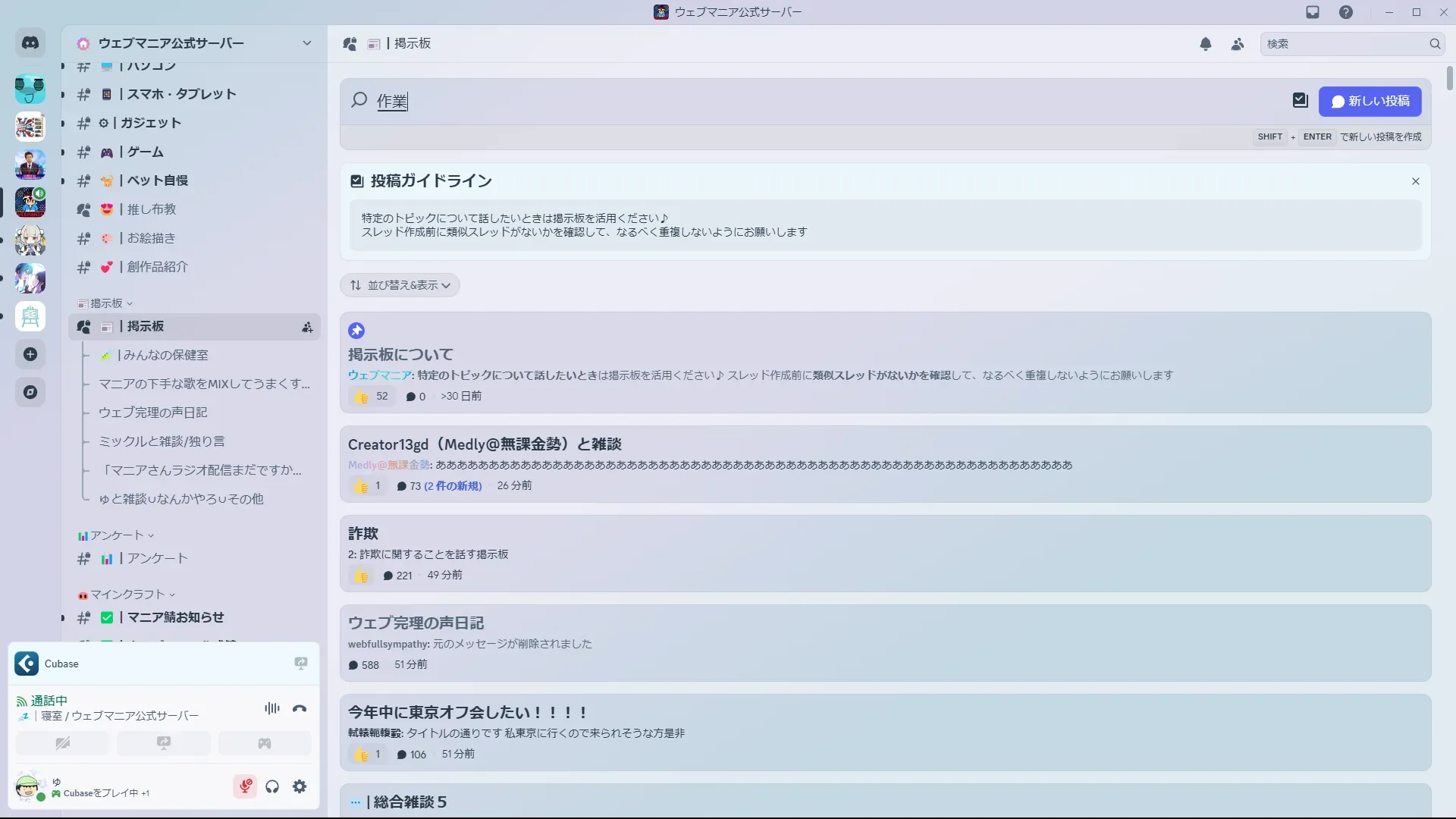Disconnect from the voice call
The height and width of the screenshot is (819, 1456).
click(x=300, y=708)
